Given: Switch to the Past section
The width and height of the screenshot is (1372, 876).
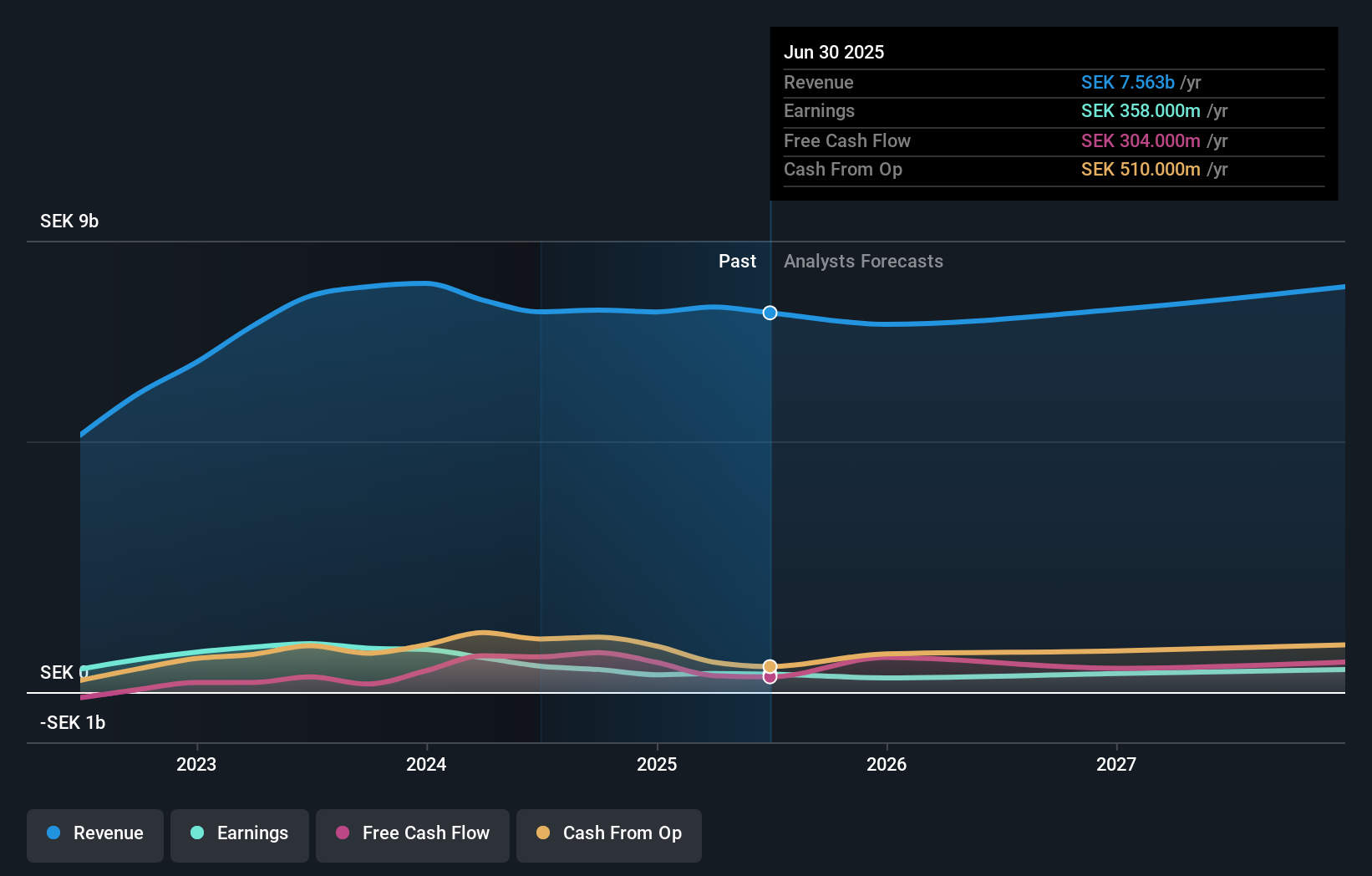Looking at the screenshot, I should (737, 262).
